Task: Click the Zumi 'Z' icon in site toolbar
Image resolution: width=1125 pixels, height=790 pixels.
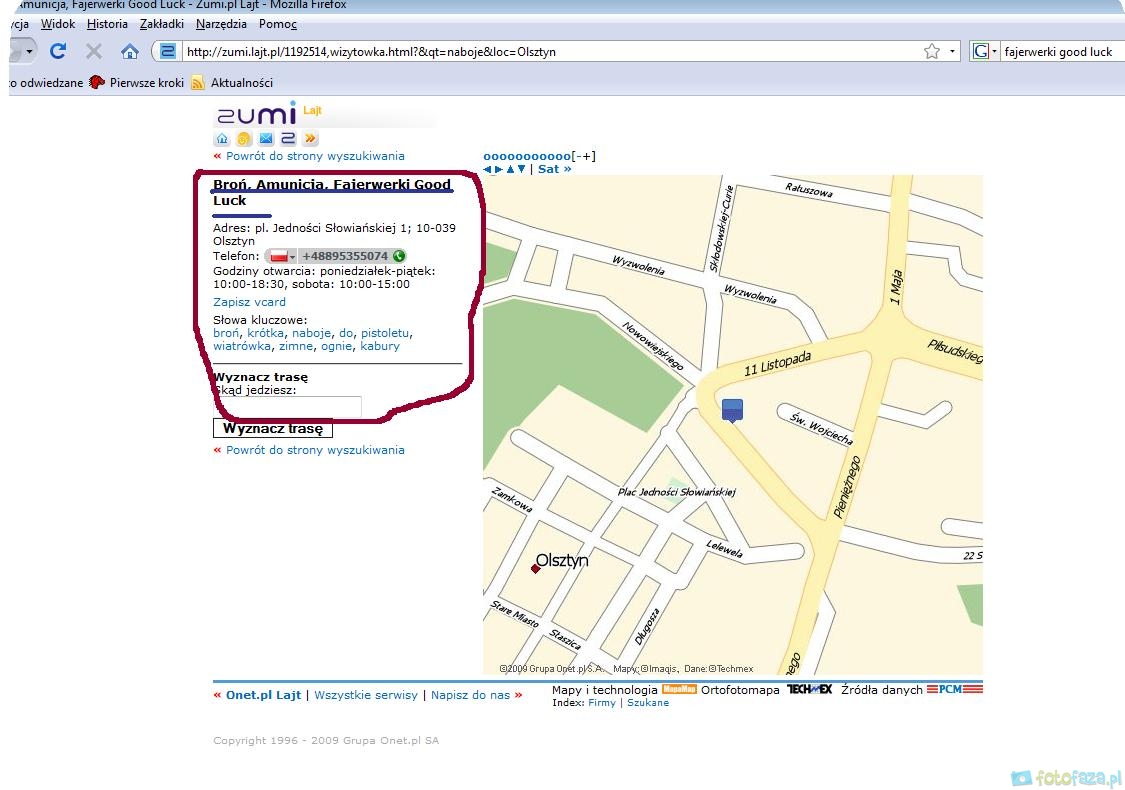Action: tap(288, 138)
